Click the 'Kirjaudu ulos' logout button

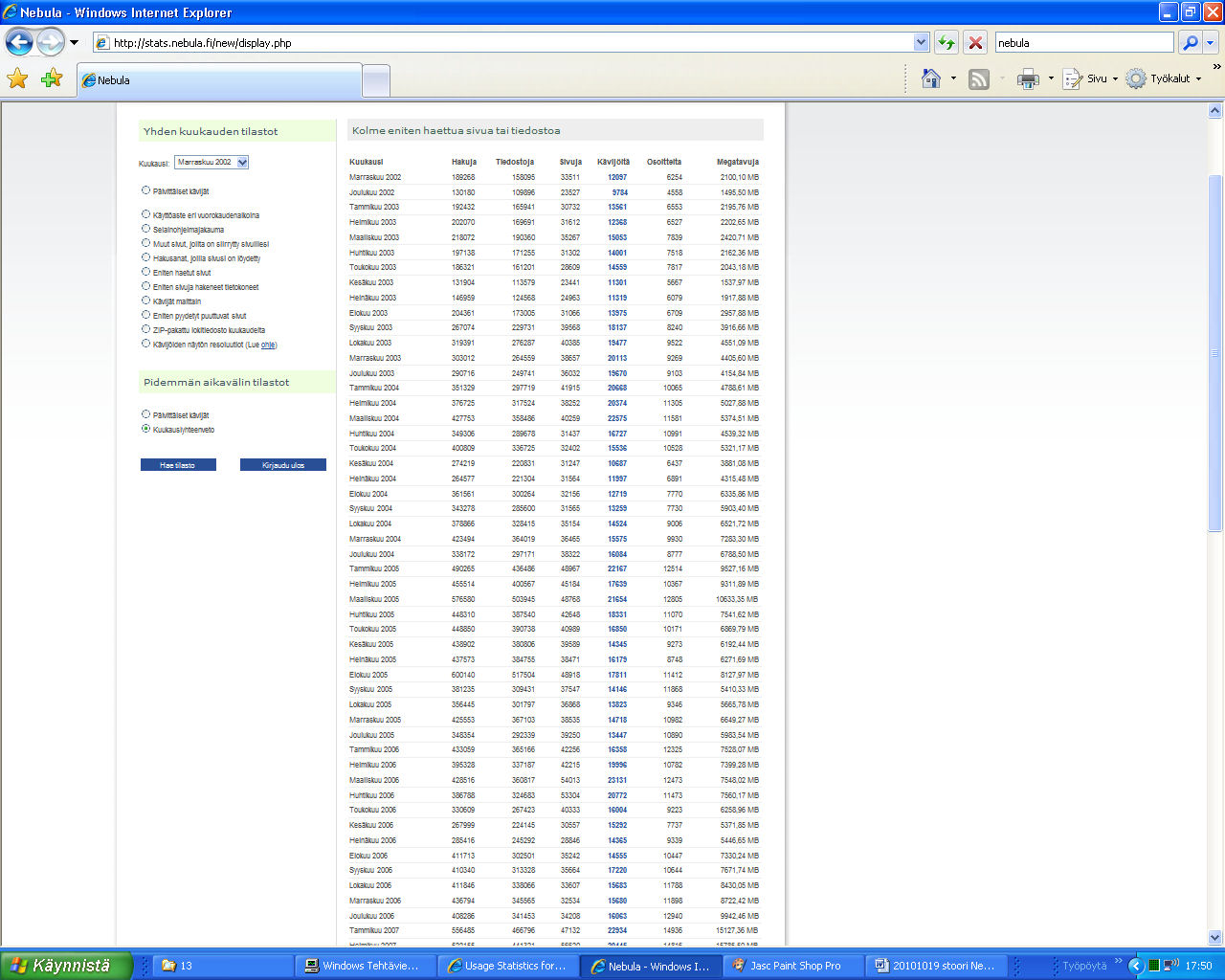point(283,465)
